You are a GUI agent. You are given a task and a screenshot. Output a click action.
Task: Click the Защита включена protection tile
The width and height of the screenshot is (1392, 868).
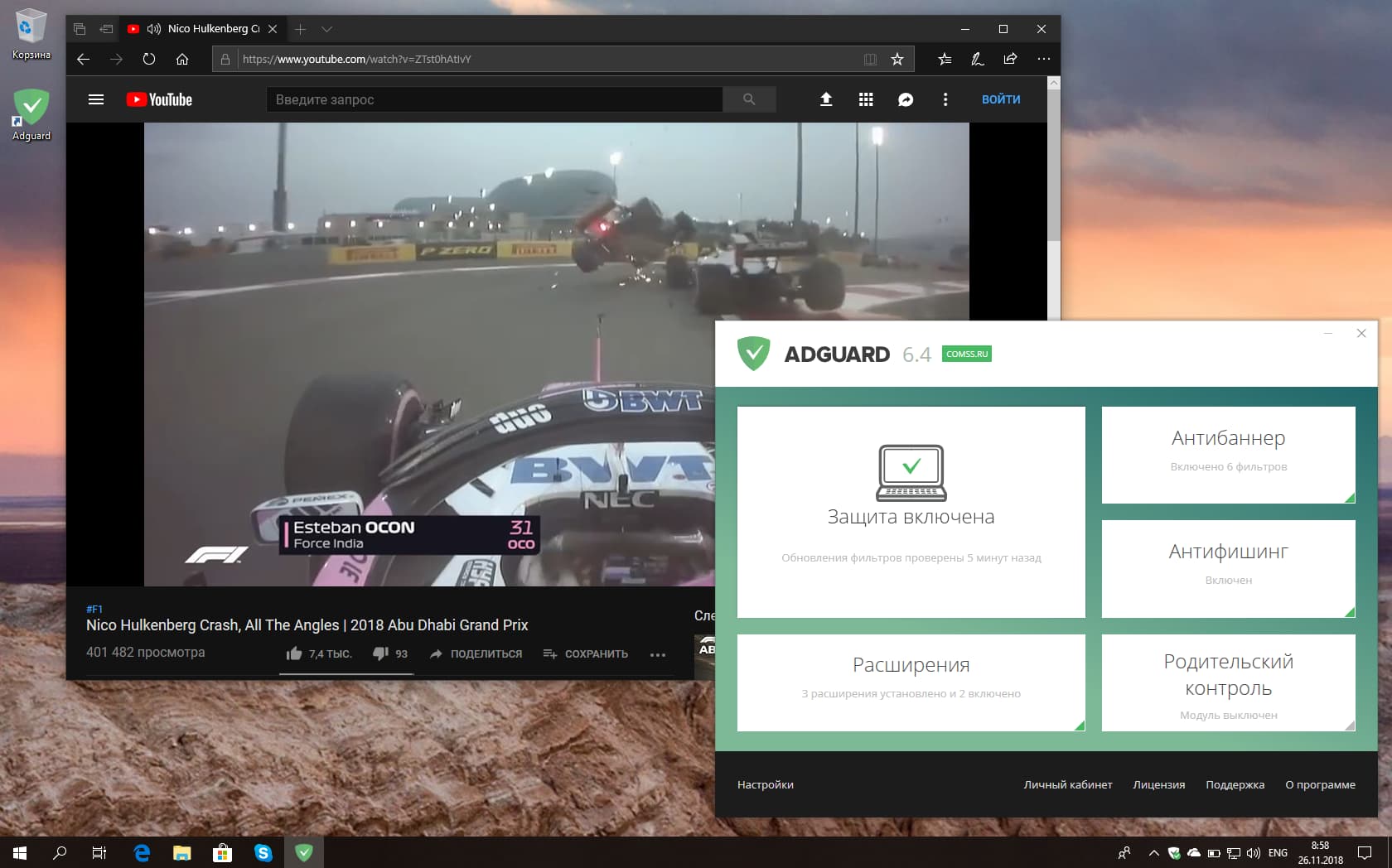pyautogui.click(x=911, y=512)
